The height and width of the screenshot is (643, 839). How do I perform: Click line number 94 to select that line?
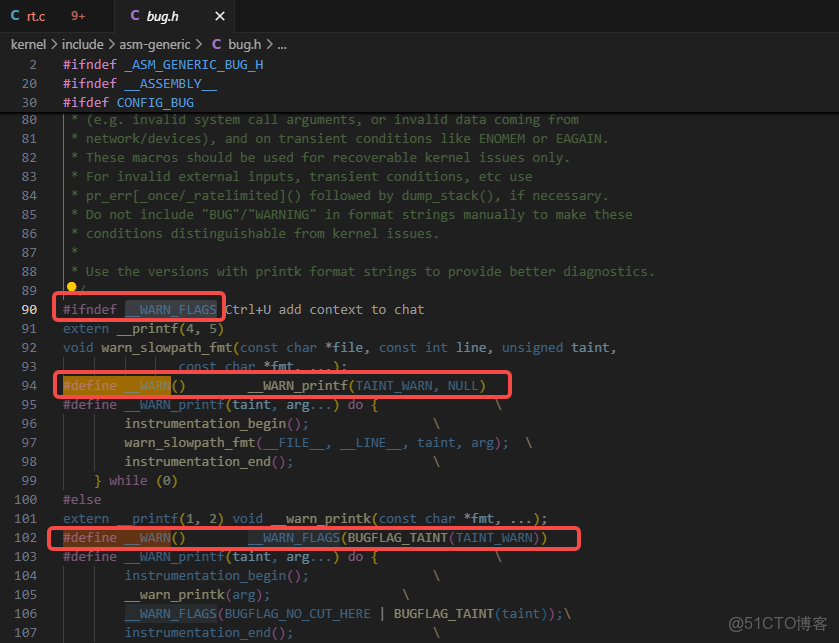(29, 384)
